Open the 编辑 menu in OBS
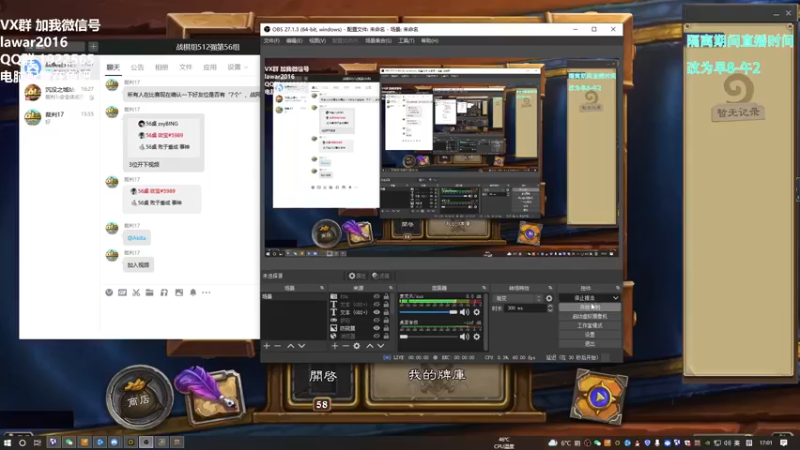This screenshot has height=450, width=800. [294, 40]
